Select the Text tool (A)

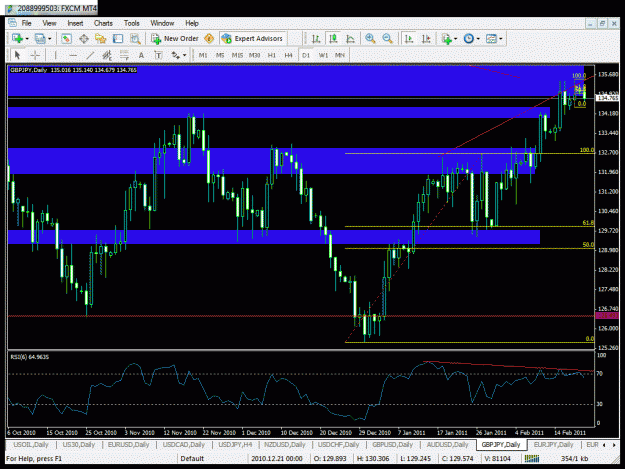point(141,55)
